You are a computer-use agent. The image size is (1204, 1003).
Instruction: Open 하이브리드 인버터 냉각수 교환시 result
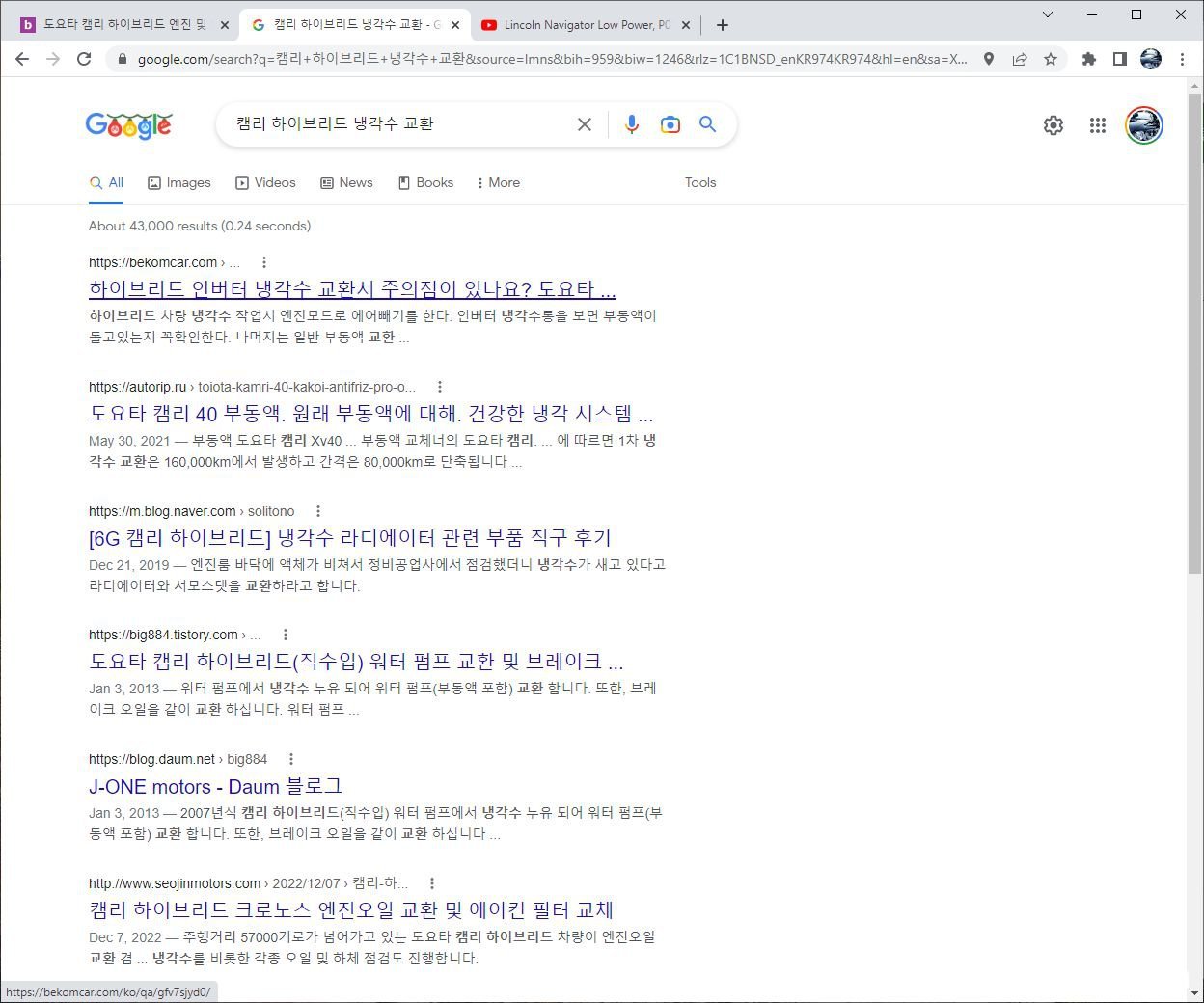[x=352, y=289]
